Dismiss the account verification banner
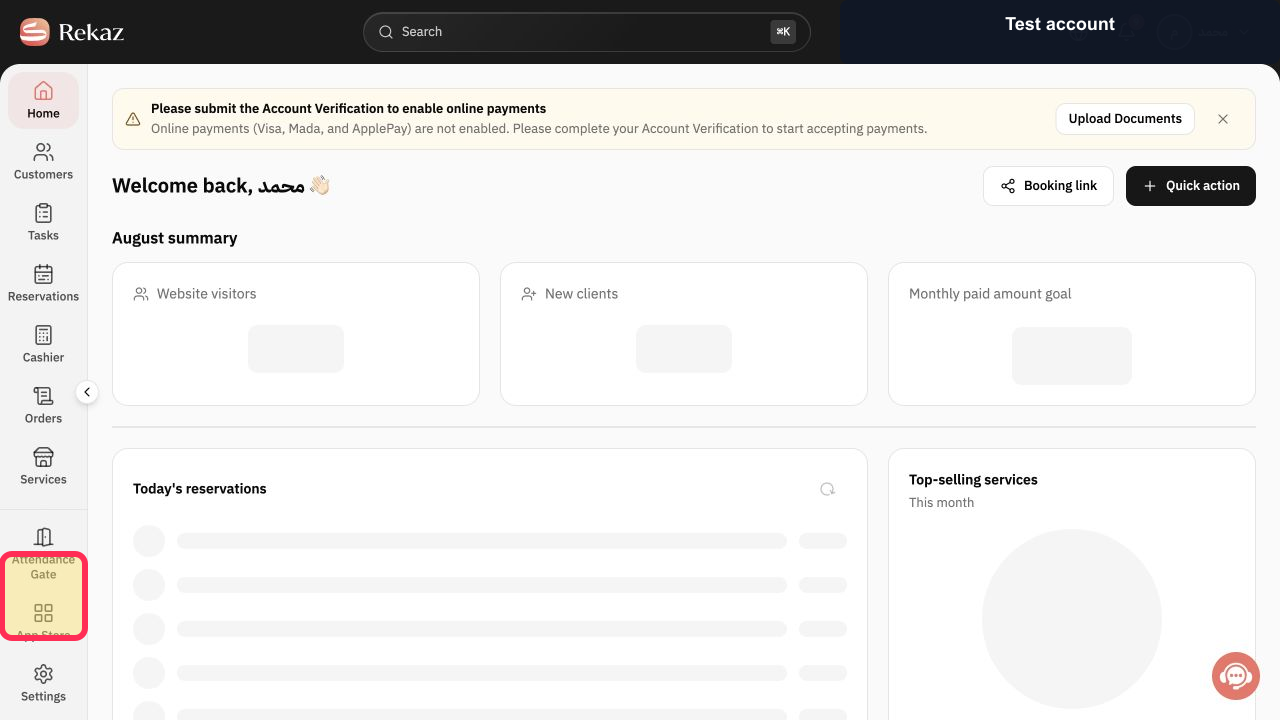Viewport: 1280px width, 720px height. click(1223, 119)
